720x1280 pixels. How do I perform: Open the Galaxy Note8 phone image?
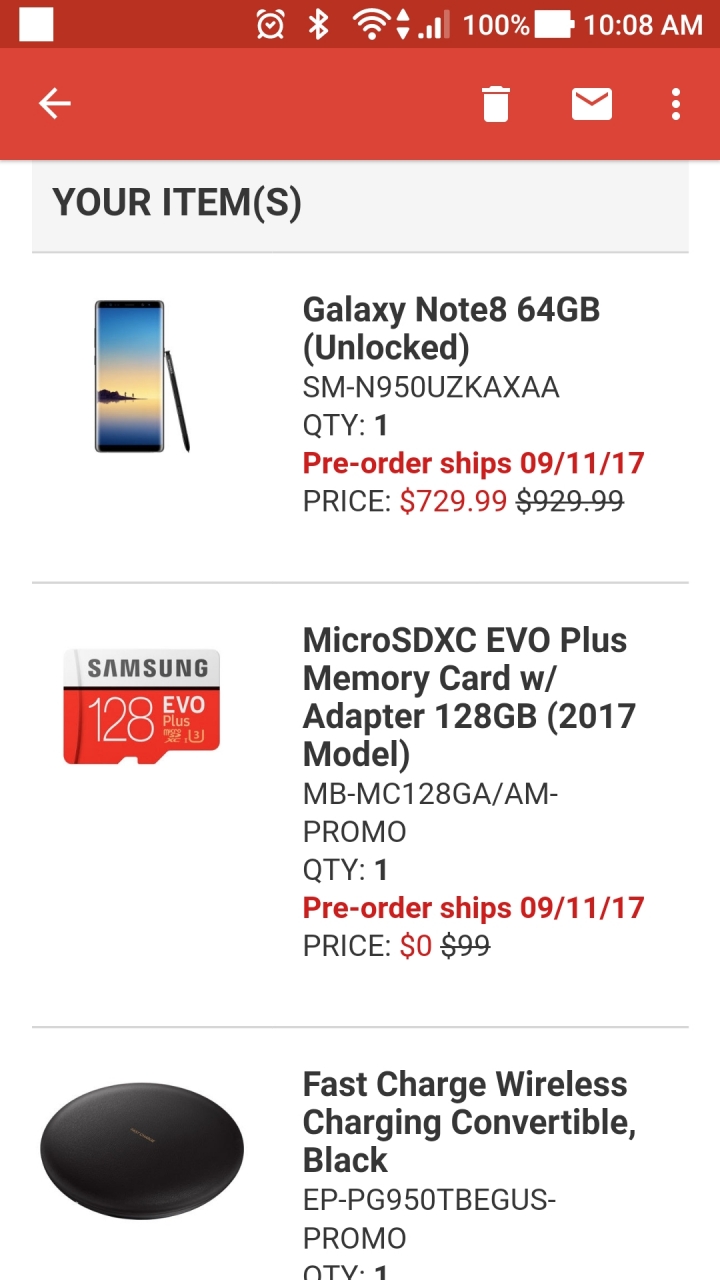(142, 376)
